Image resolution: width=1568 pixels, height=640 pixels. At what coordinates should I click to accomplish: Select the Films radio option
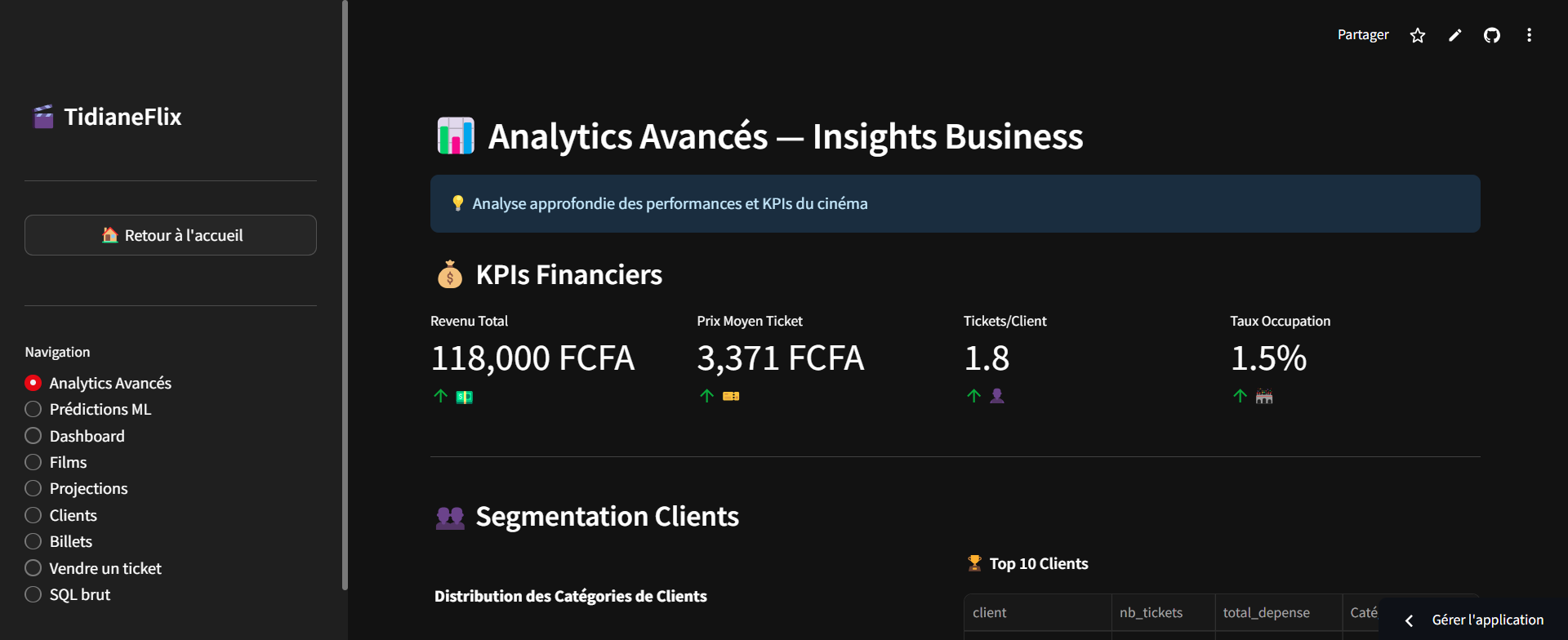(x=33, y=462)
